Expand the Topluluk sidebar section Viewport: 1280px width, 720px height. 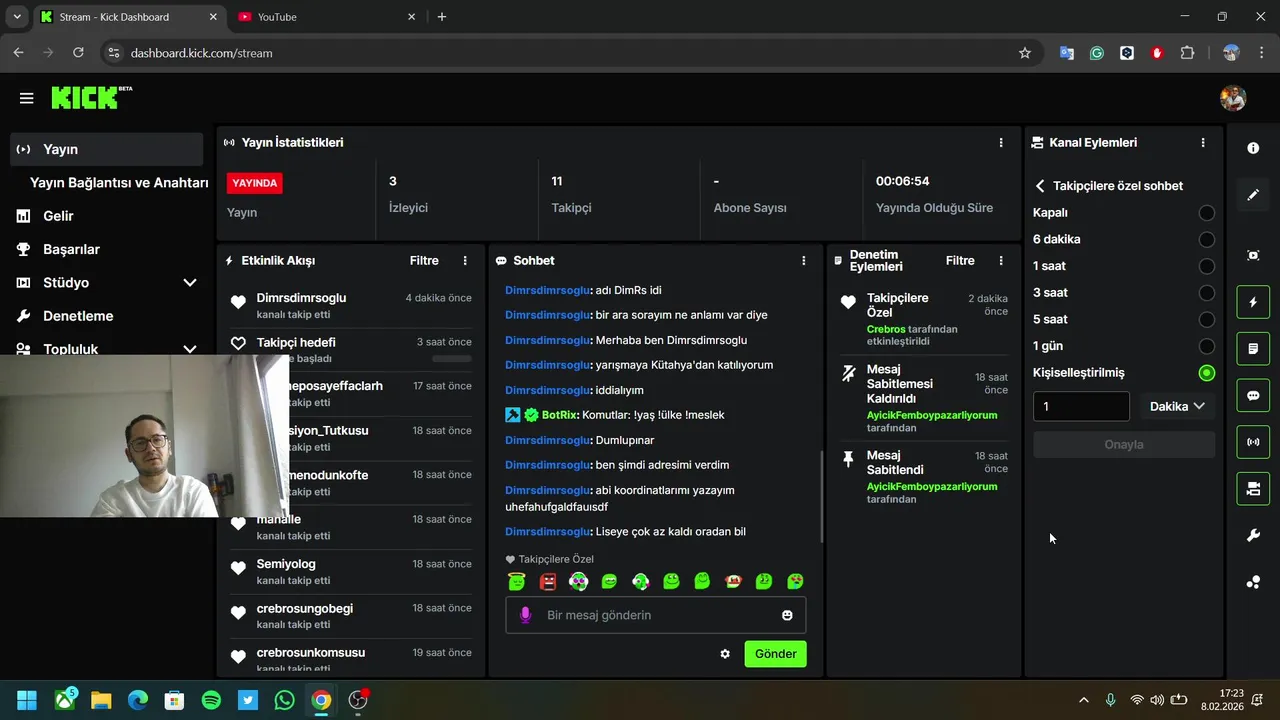[190, 349]
